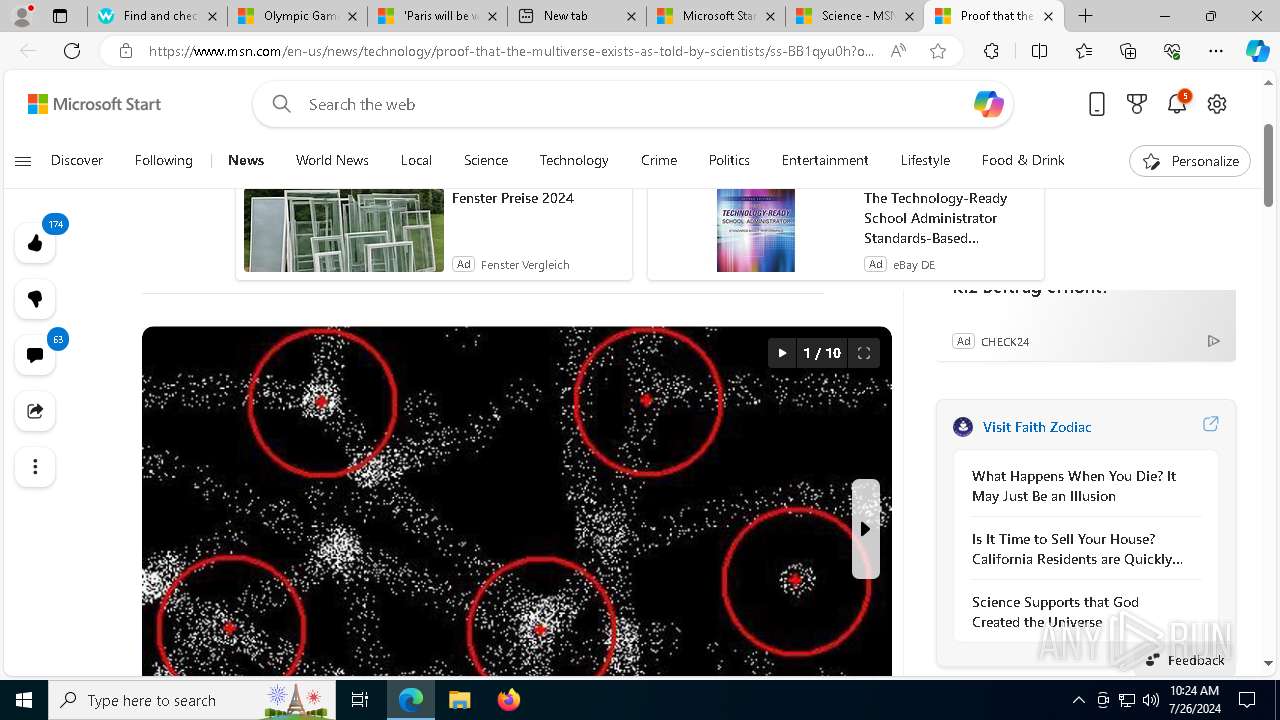The image size is (1280, 720).
Task: Open Faith Zodiac external link icon
Action: tap(1210, 425)
